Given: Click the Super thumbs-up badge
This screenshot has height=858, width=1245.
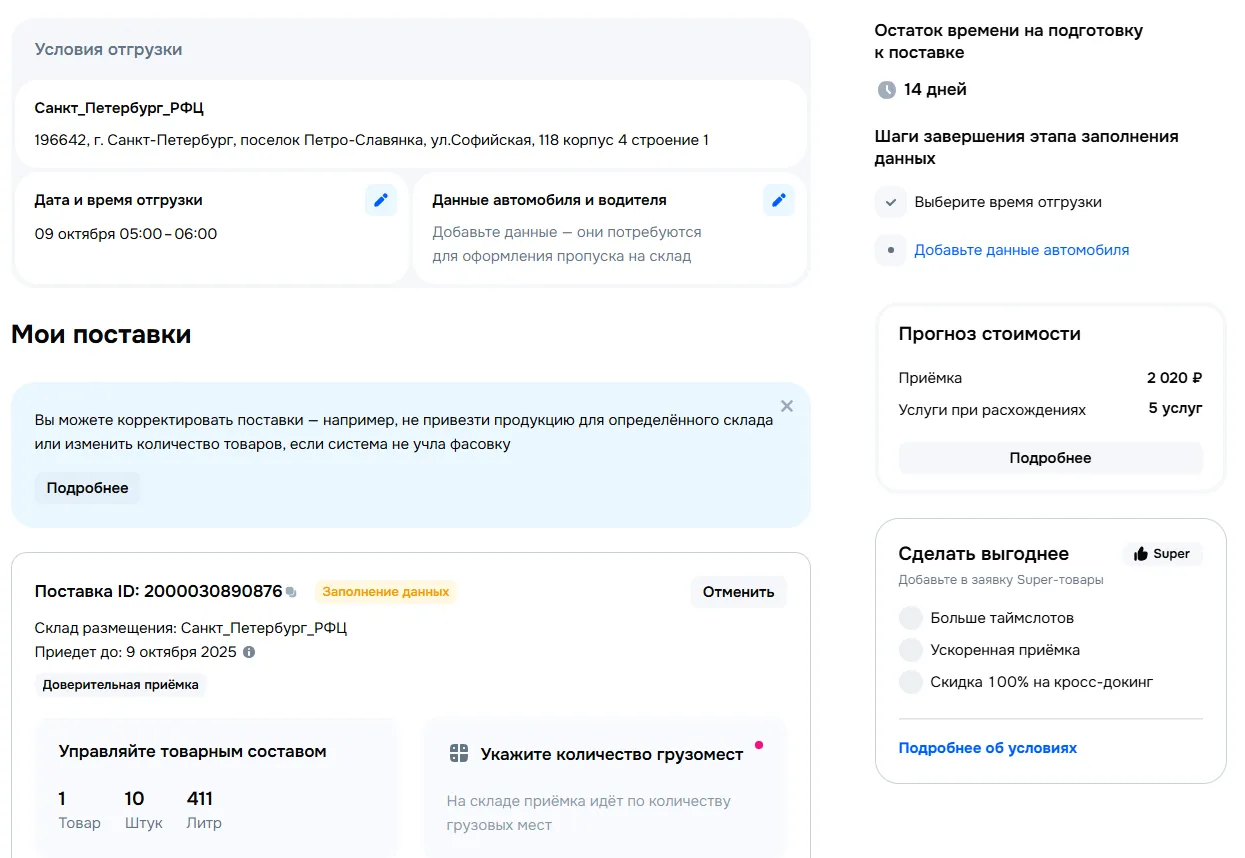Looking at the screenshot, I should click(1162, 554).
